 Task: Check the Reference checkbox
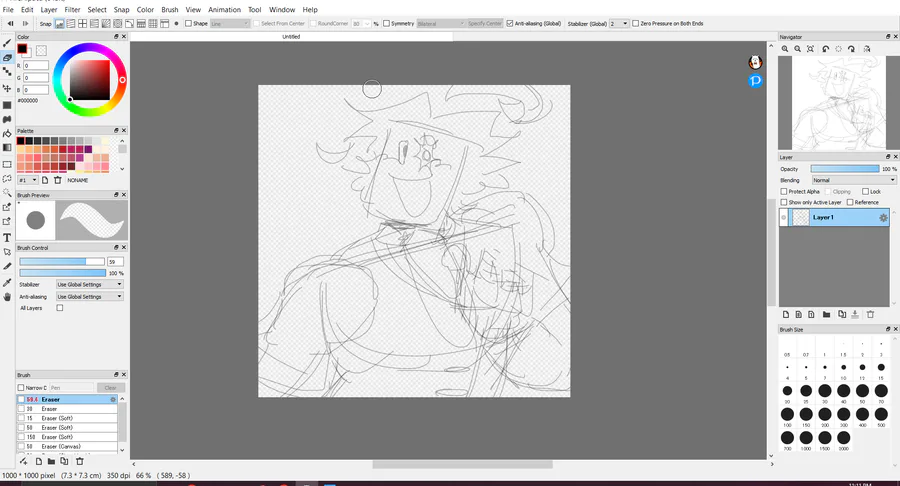850,203
